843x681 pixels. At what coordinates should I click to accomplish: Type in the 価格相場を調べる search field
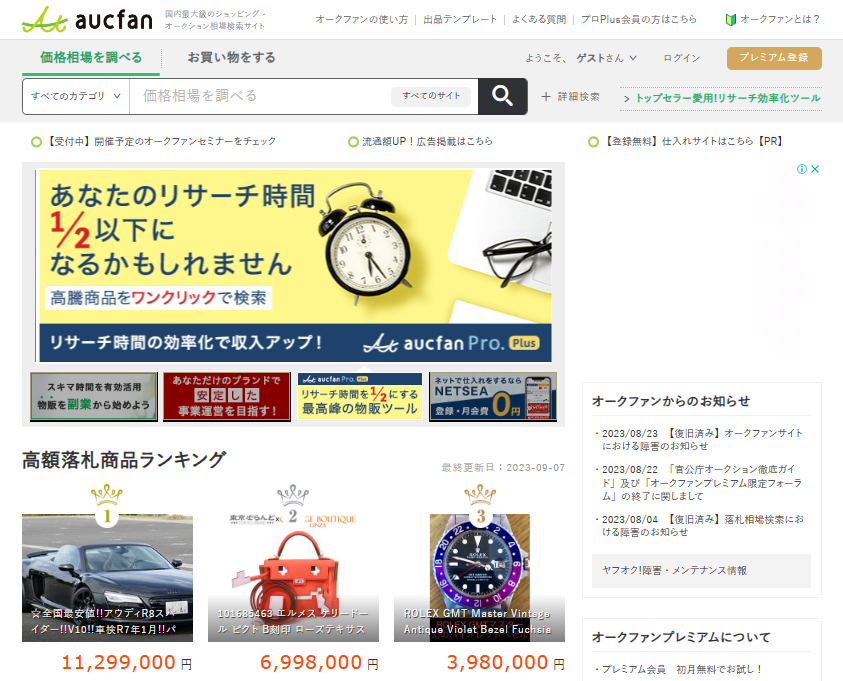point(260,96)
